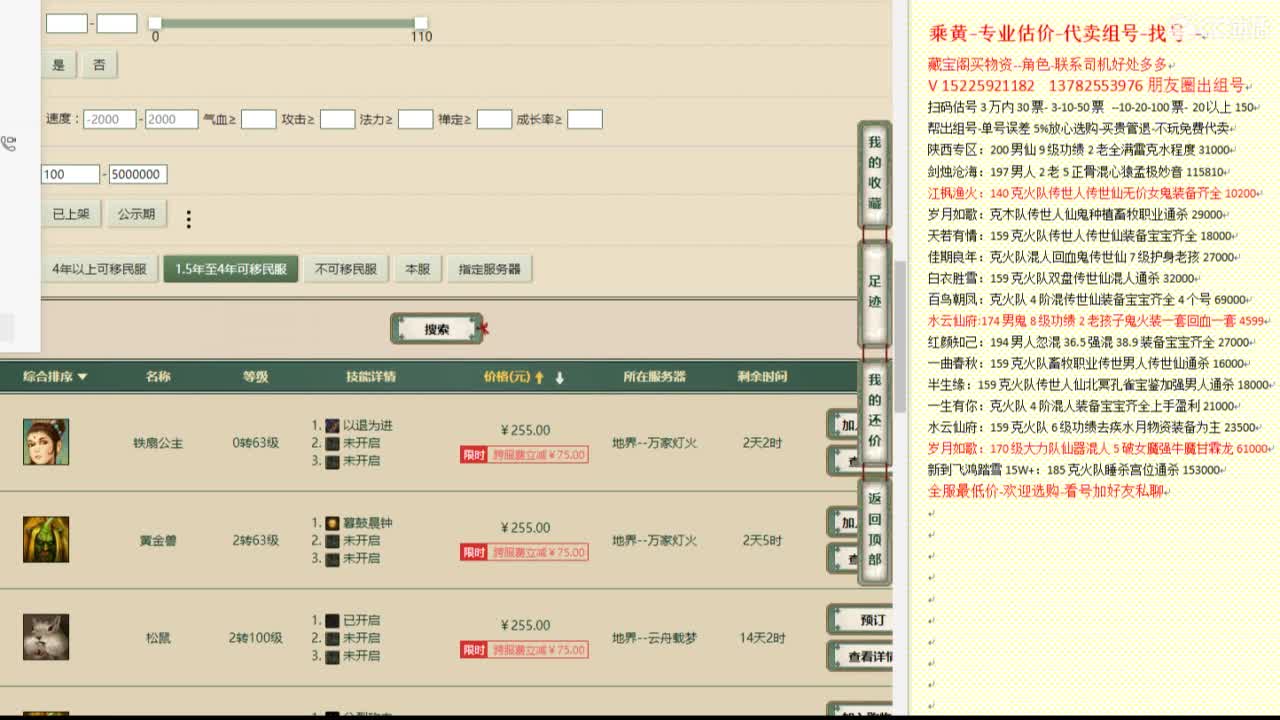This screenshot has width=1280, height=720.
Task: Click the 松鼠 item name
Action: tap(158, 638)
